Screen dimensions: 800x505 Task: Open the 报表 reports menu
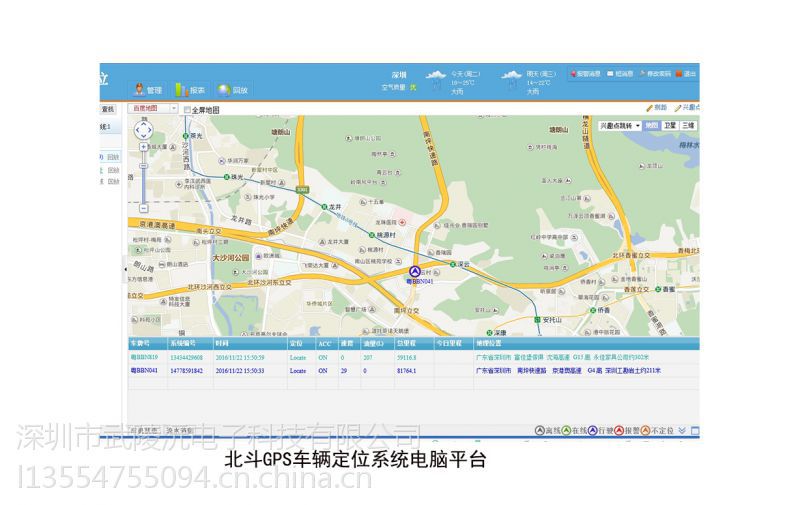[190, 90]
